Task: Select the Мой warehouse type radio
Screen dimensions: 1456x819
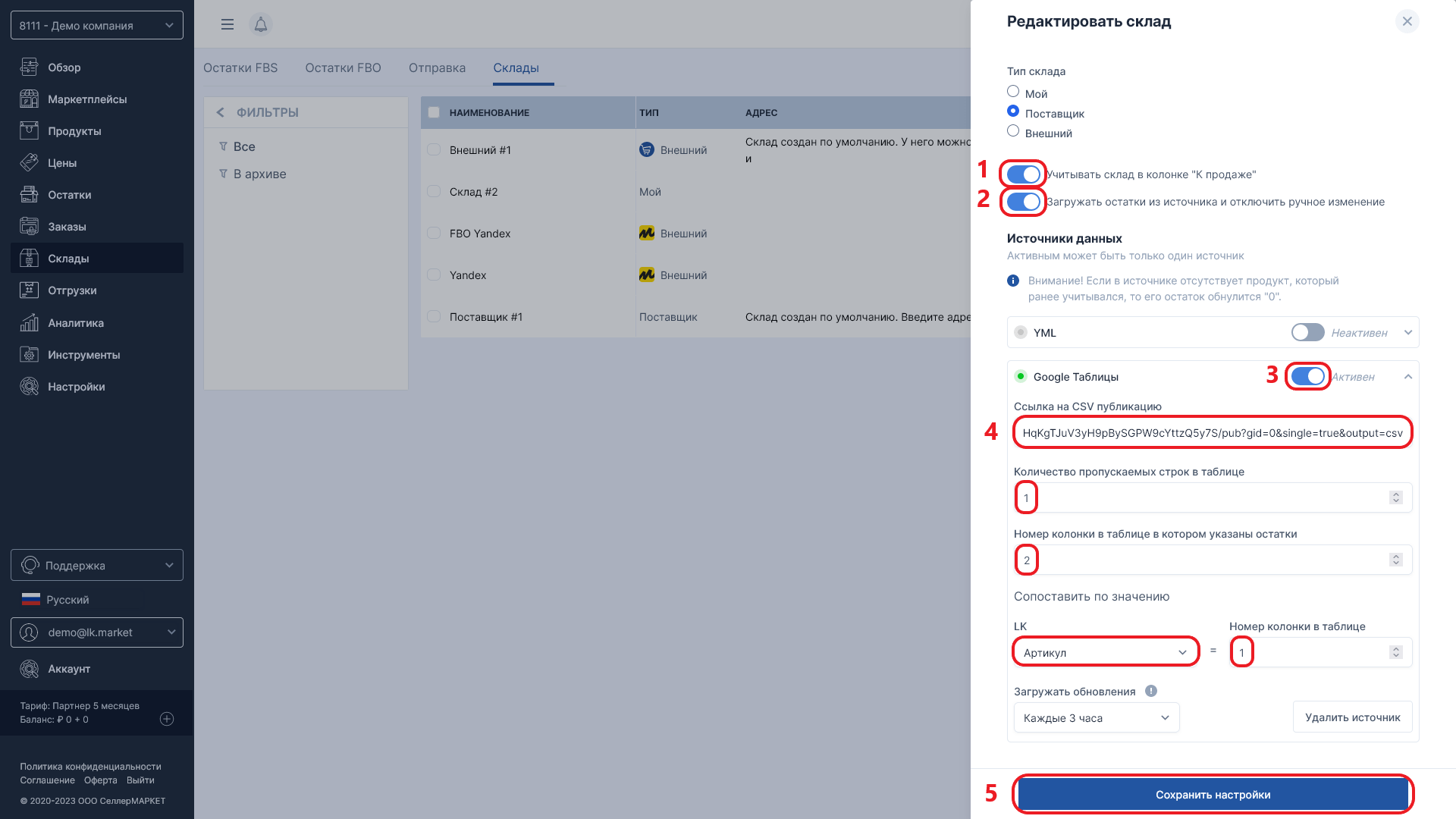Action: (1012, 91)
